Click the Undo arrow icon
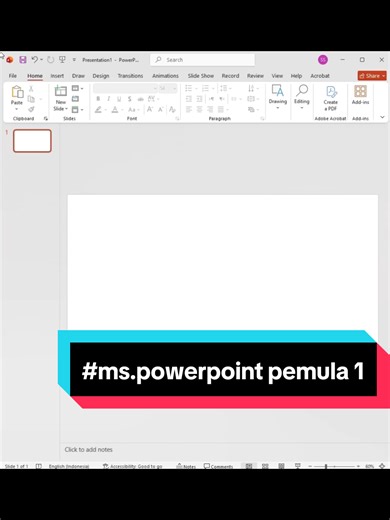Image resolution: width=390 pixels, height=520 pixels. click(x=35, y=60)
